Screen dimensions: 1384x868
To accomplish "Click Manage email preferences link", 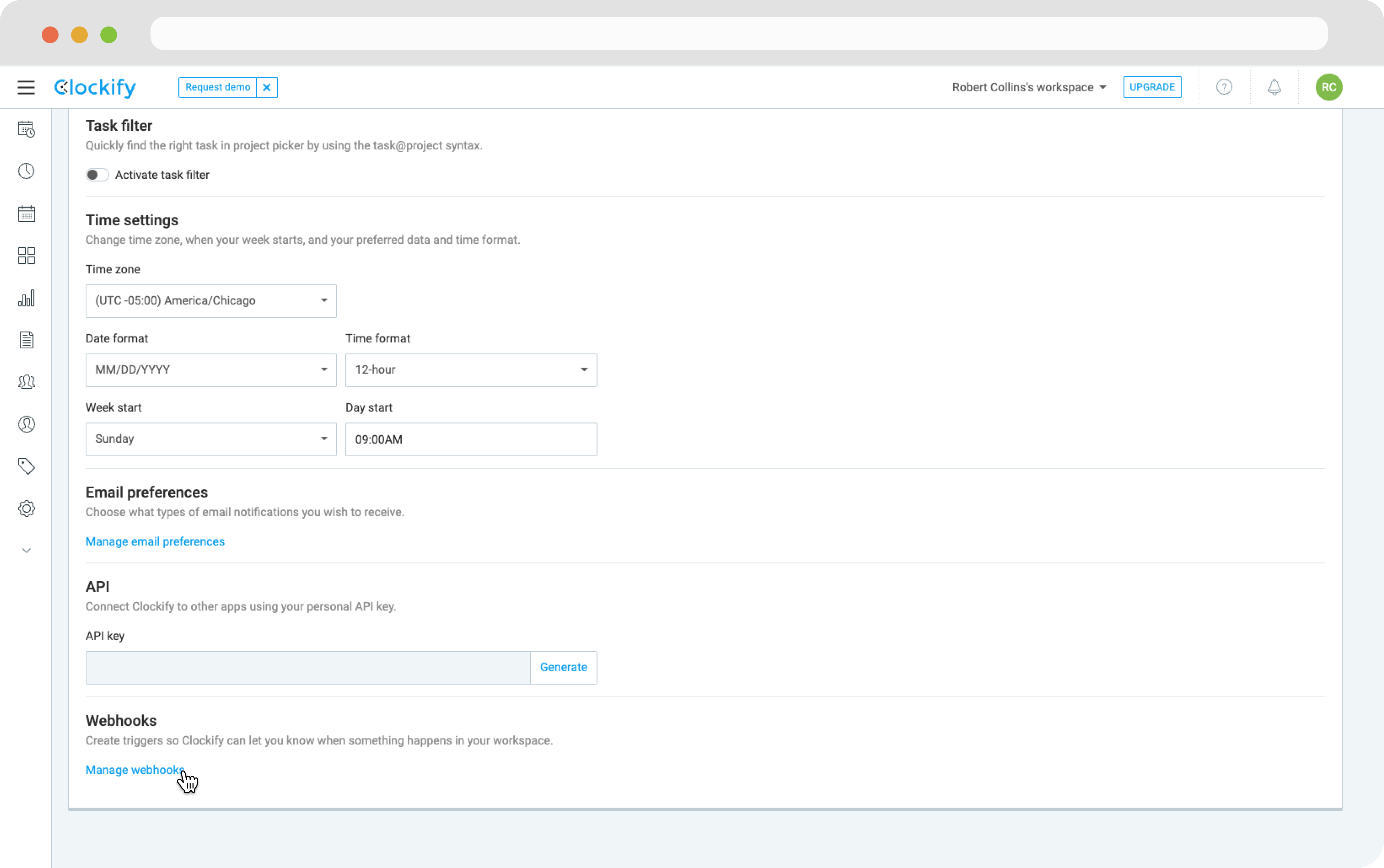I will (155, 541).
